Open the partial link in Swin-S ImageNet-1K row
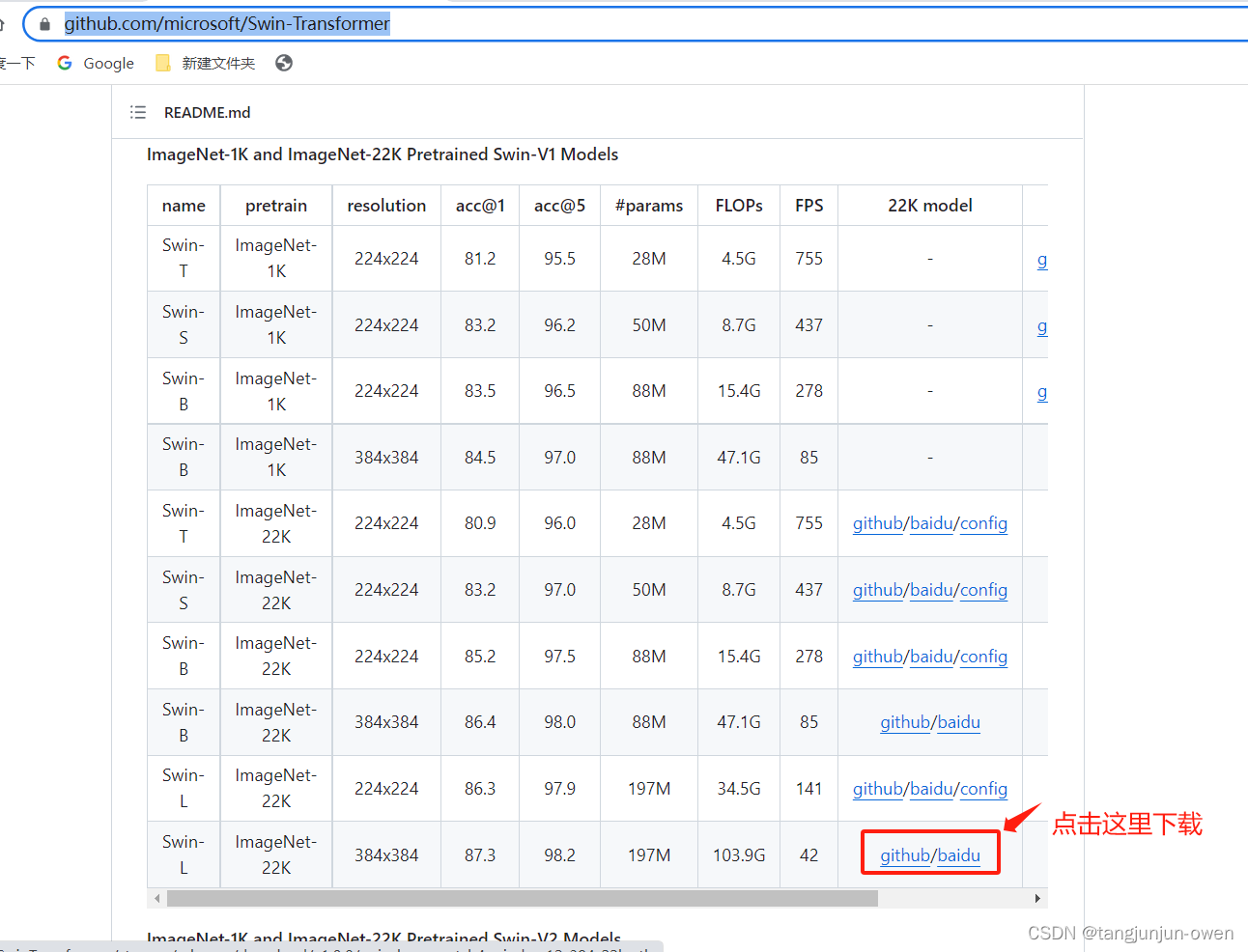This screenshot has height=952, width=1248. tap(1042, 326)
